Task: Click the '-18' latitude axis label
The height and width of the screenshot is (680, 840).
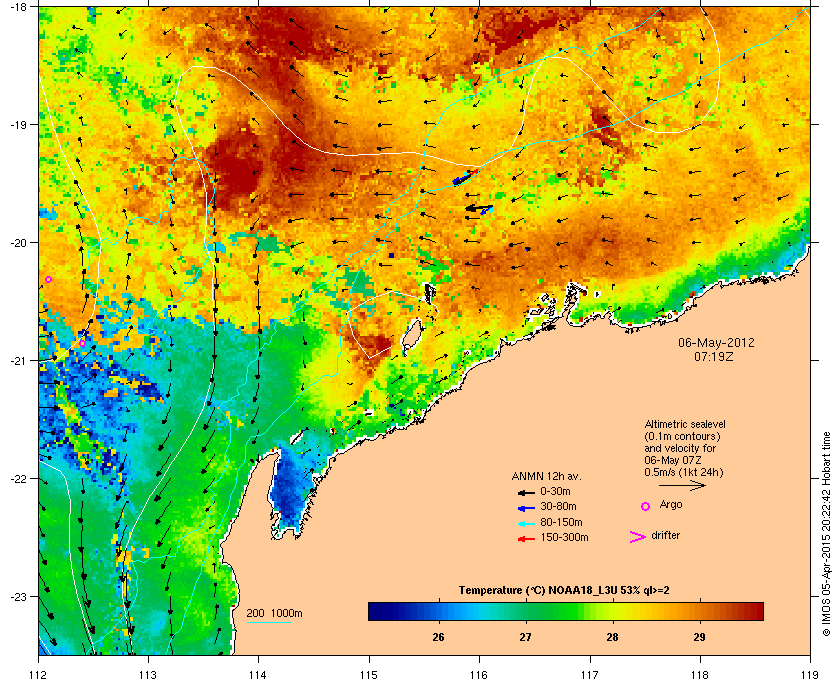Action: tap(19, 6)
